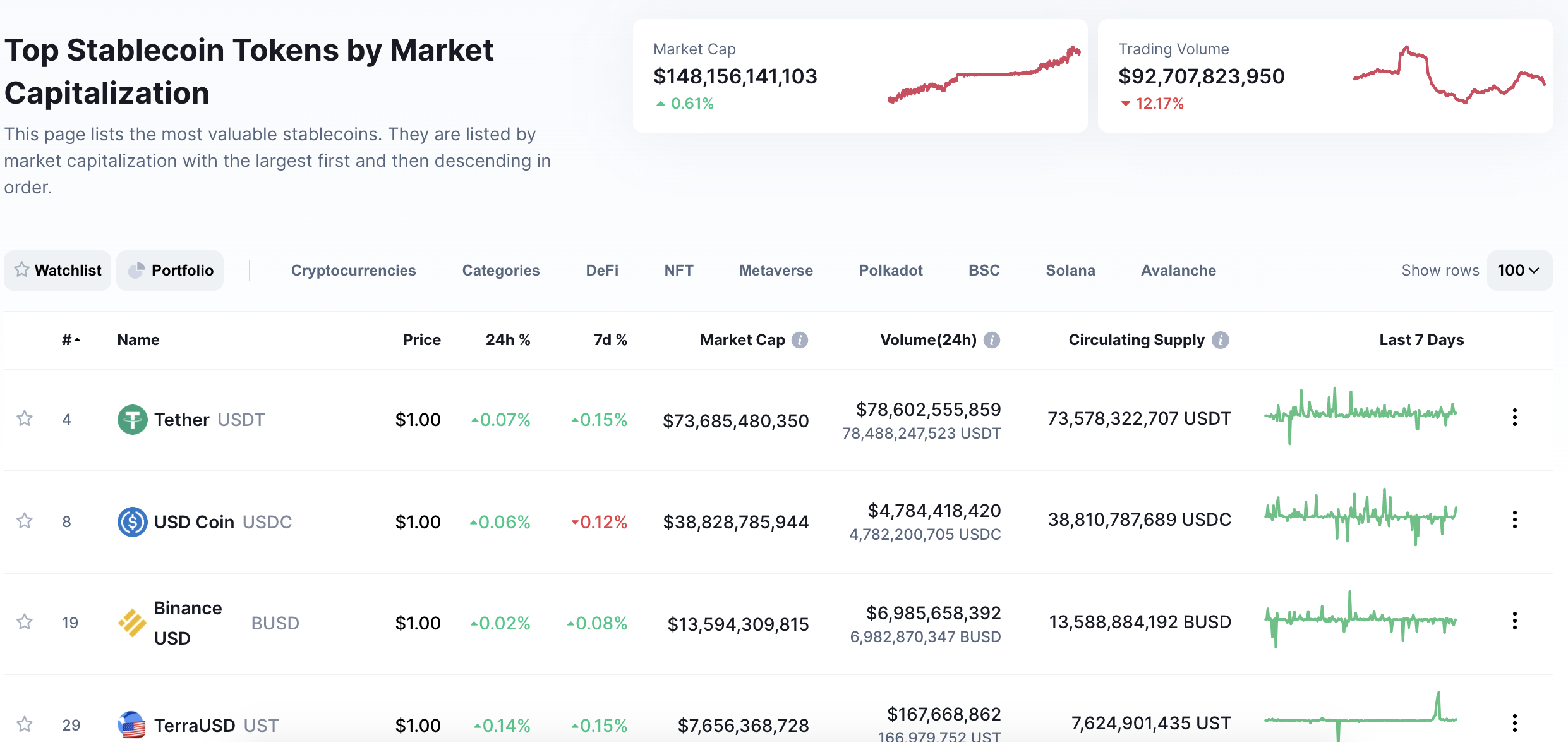The height and width of the screenshot is (742, 1568).
Task: Sort the table by the 24h % column
Action: coord(508,340)
